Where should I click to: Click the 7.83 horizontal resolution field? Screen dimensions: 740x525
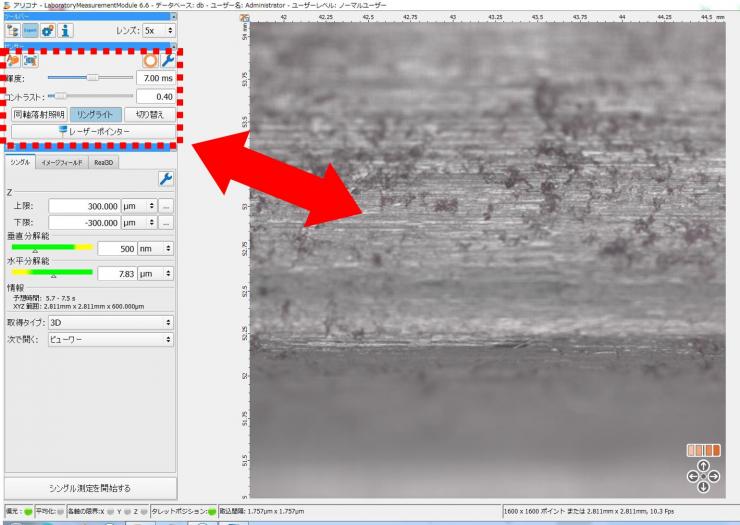coord(117,273)
